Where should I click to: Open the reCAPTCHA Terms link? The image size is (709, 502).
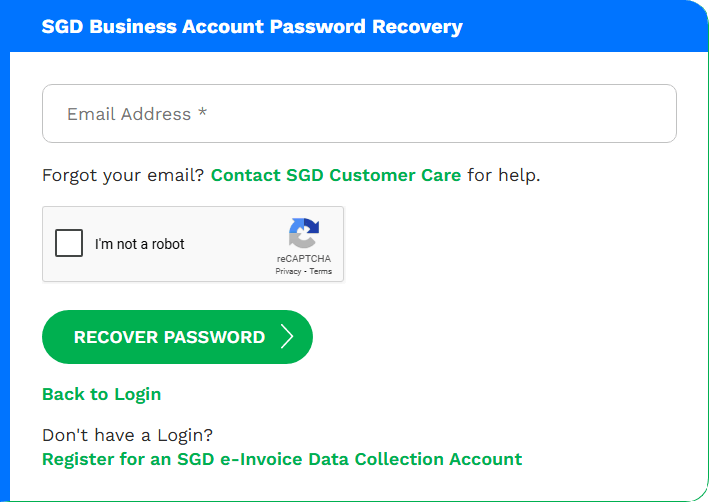[321, 271]
